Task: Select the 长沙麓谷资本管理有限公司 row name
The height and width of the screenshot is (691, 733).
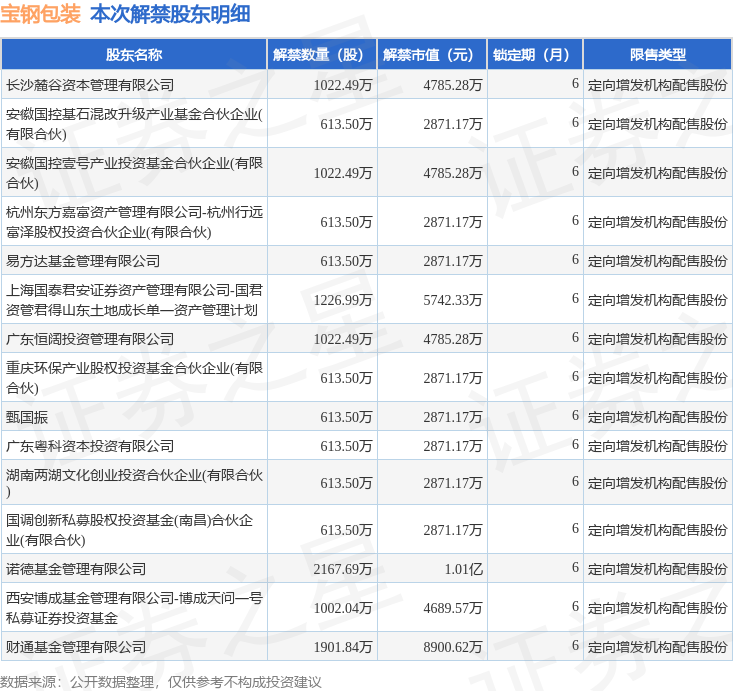Action: coord(90,85)
